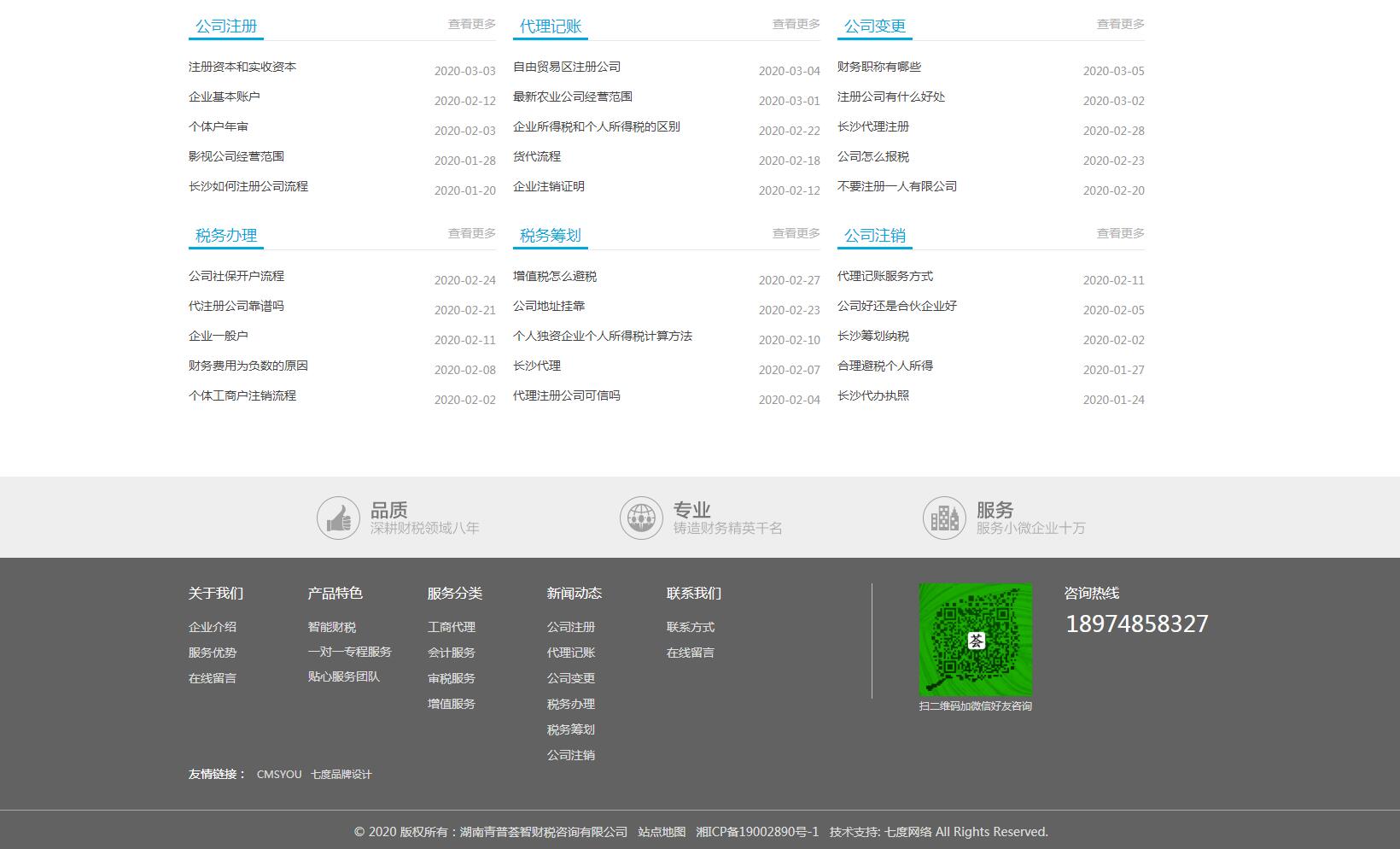Screen dimensions: 1400x849
Task: Select the 代理记账 section heading
Action: [551, 26]
